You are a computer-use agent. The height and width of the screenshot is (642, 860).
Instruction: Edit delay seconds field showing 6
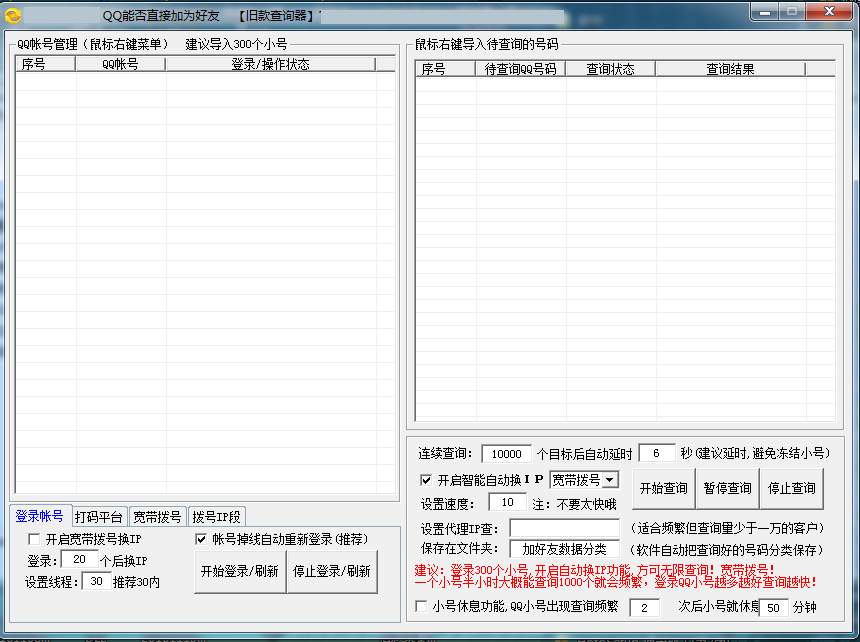657,453
